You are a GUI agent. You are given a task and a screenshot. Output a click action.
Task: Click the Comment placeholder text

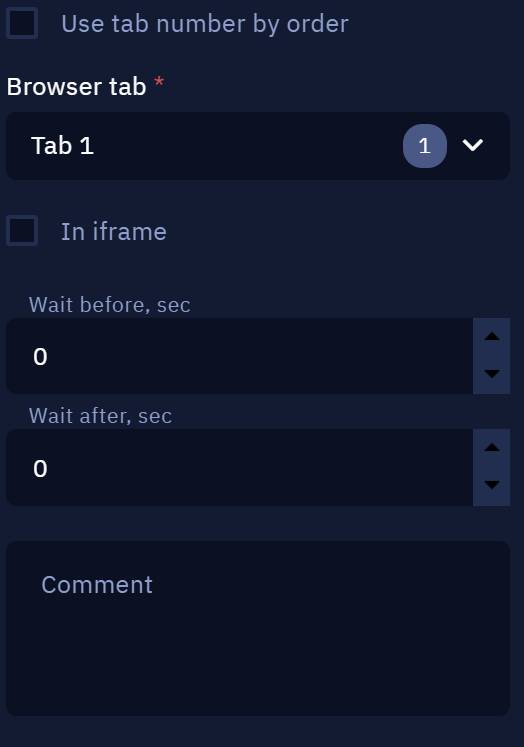pos(97,585)
